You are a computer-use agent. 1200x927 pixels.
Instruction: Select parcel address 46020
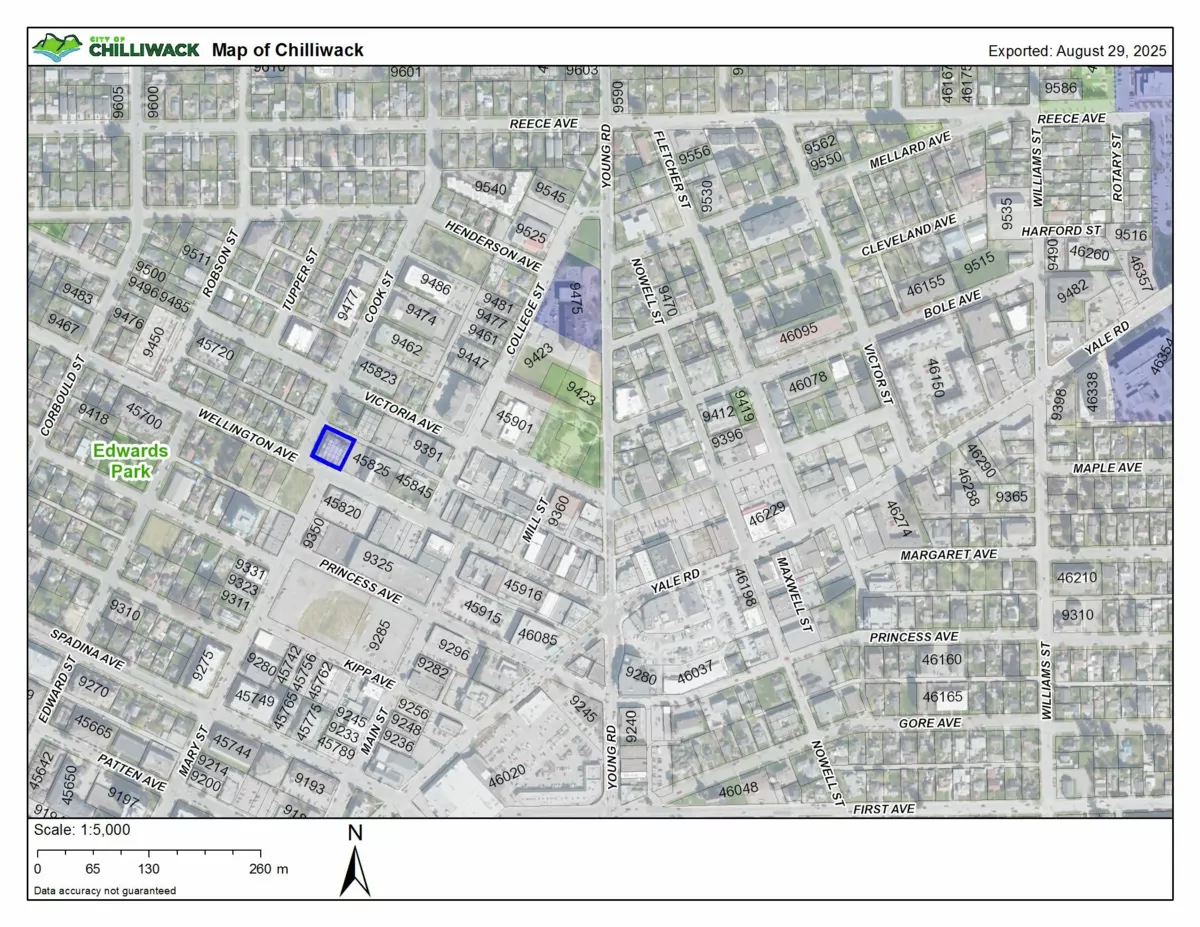507,775
